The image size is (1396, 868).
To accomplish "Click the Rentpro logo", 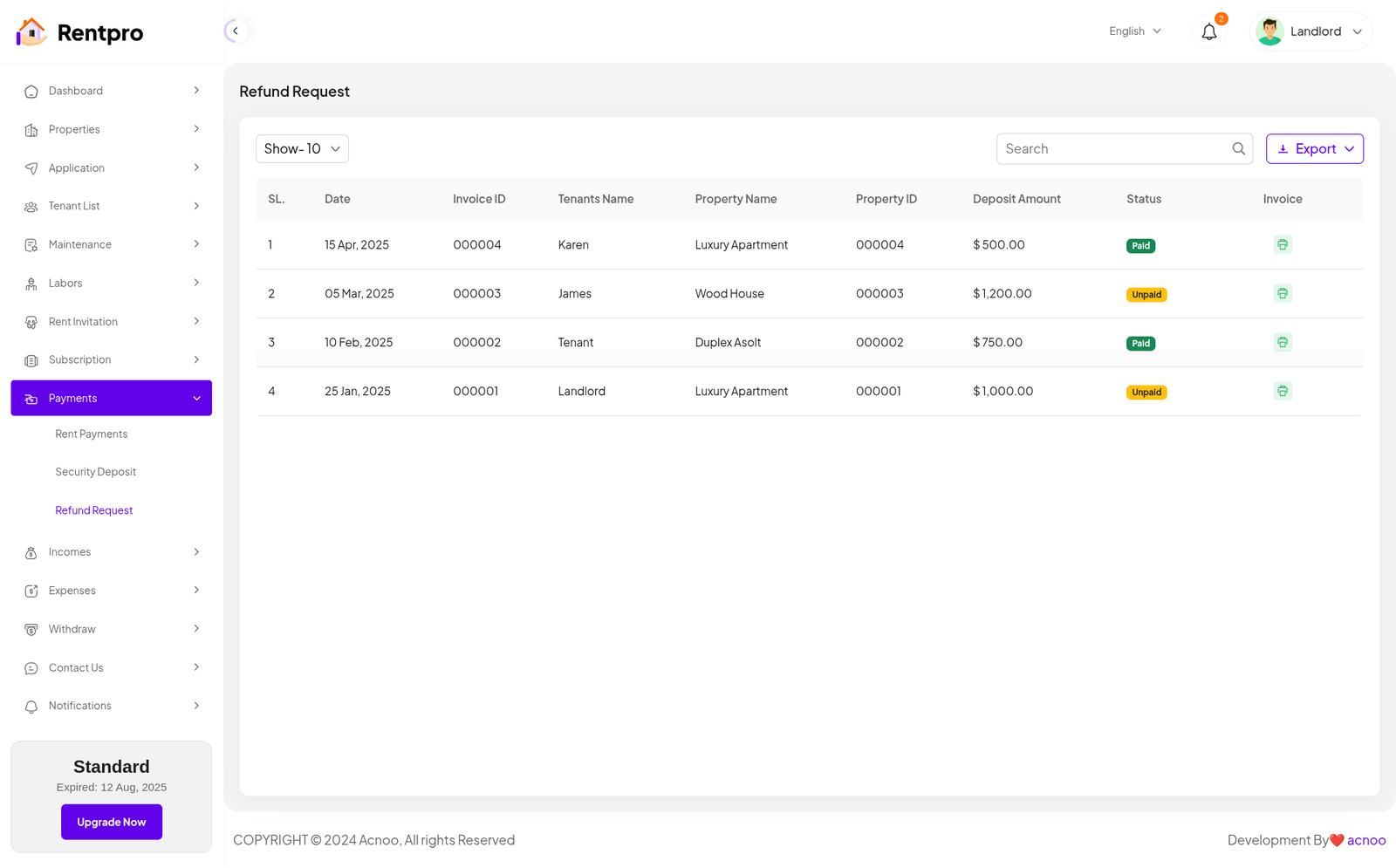I will click(80, 33).
